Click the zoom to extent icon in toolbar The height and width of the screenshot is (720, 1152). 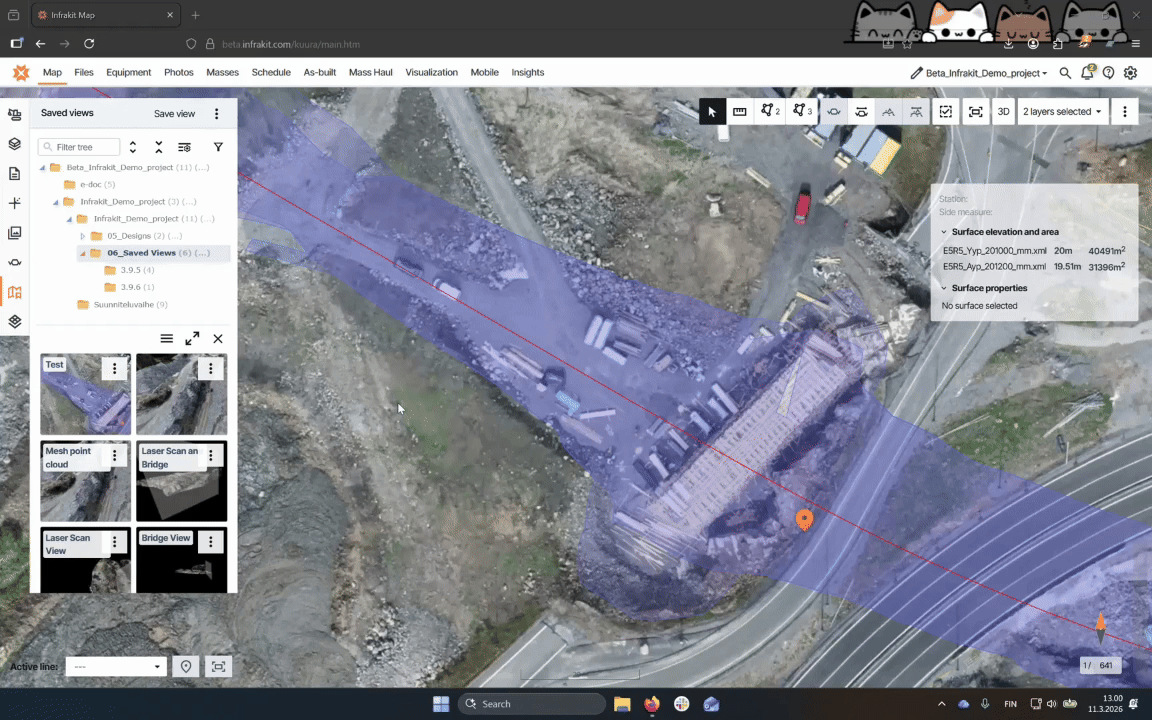click(x=975, y=112)
